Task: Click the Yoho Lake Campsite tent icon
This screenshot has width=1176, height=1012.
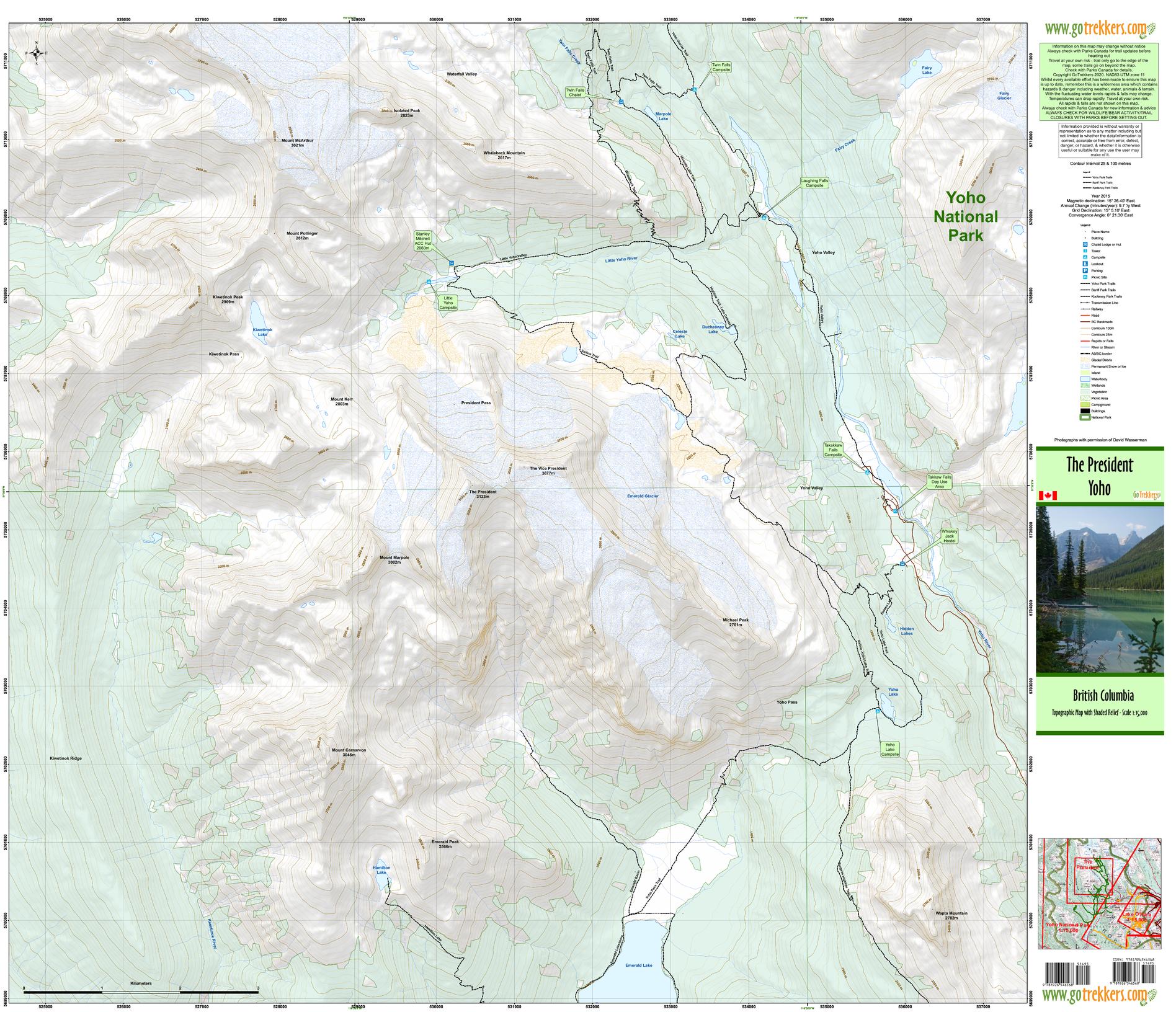Action: (x=878, y=711)
